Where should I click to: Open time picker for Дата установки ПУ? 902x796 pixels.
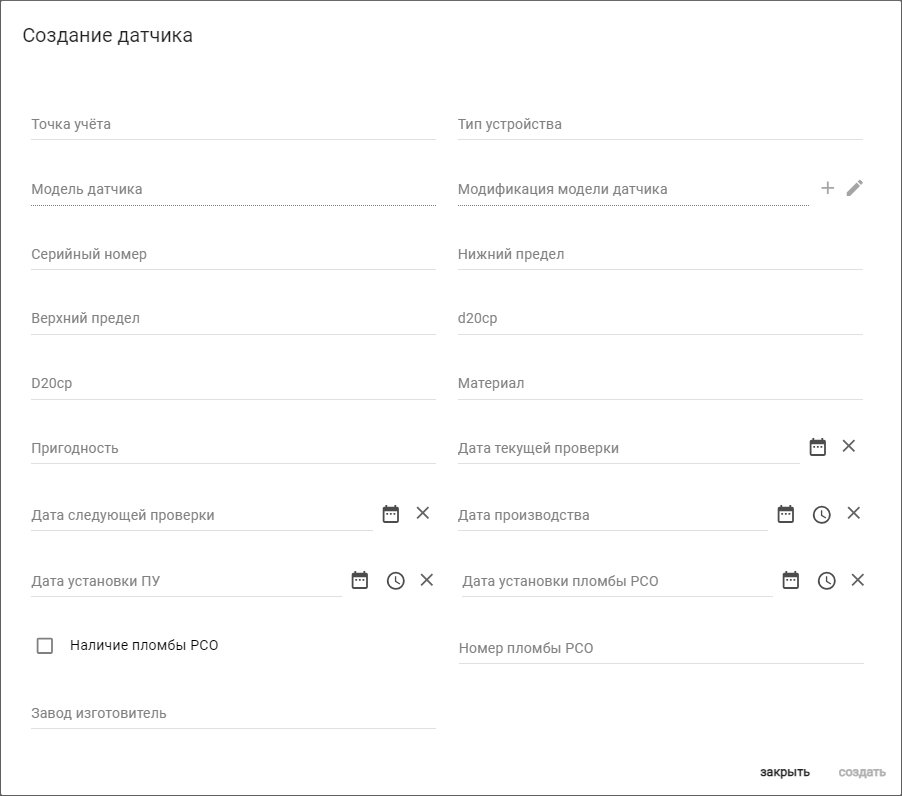click(396, 580)
